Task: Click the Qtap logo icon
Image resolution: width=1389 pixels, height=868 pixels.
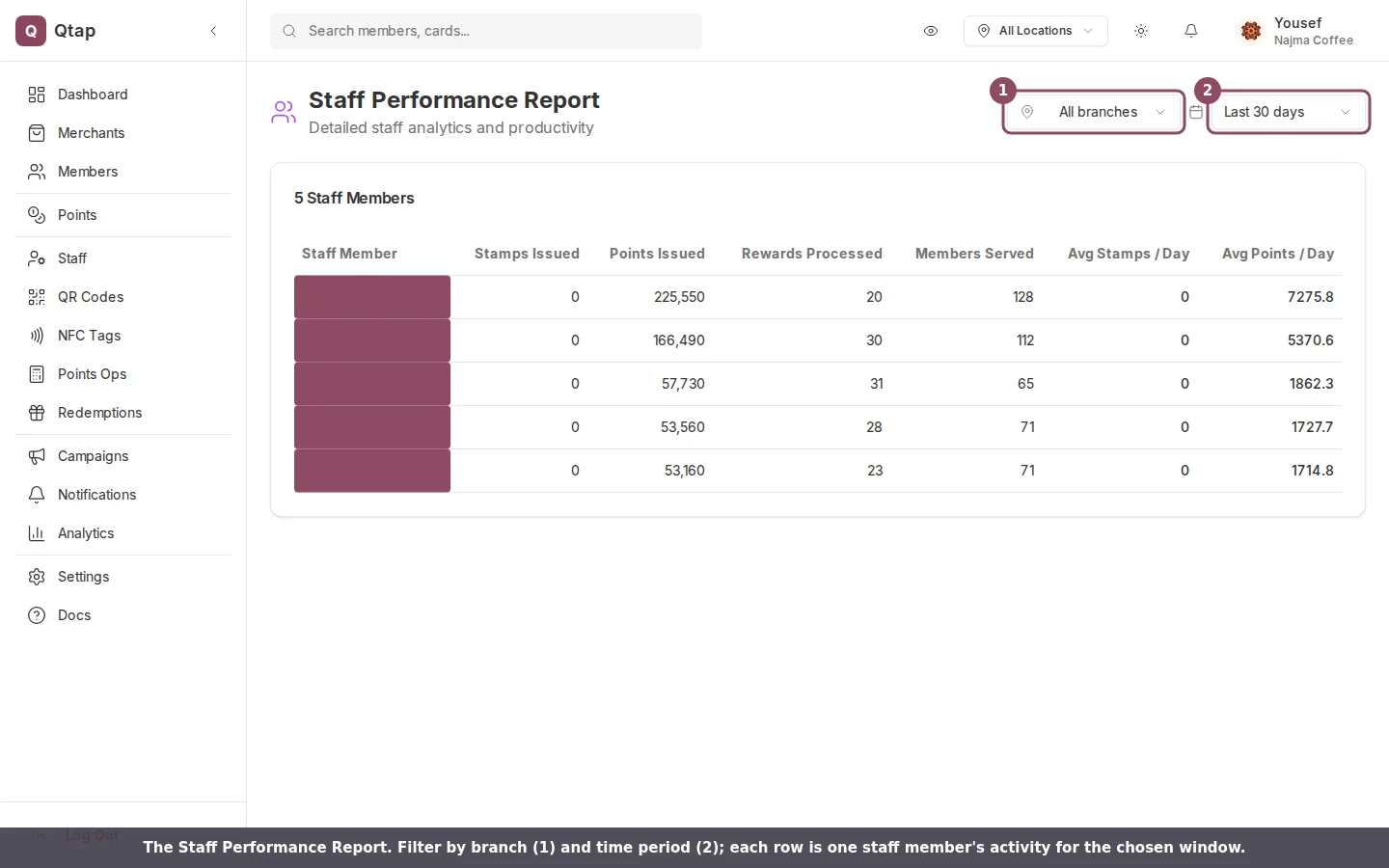Action: (x=31, y=31)
